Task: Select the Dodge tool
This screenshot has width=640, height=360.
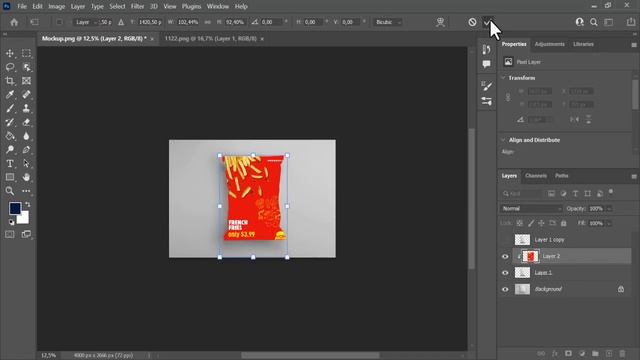Action: [10, 149]
